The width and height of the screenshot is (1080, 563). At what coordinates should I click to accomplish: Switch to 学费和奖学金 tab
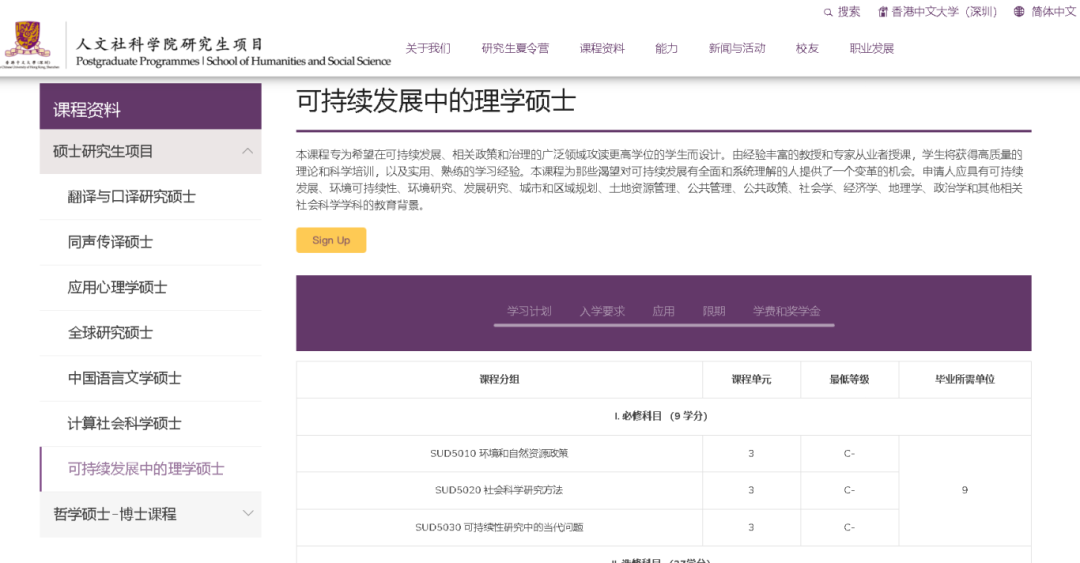787,311
